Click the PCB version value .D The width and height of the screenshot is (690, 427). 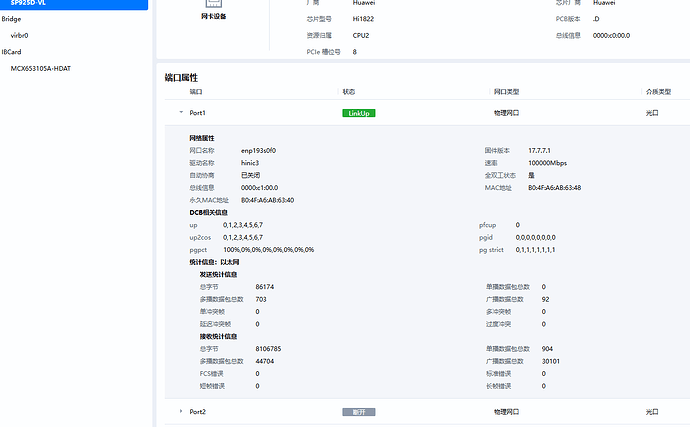click(596, 19)
